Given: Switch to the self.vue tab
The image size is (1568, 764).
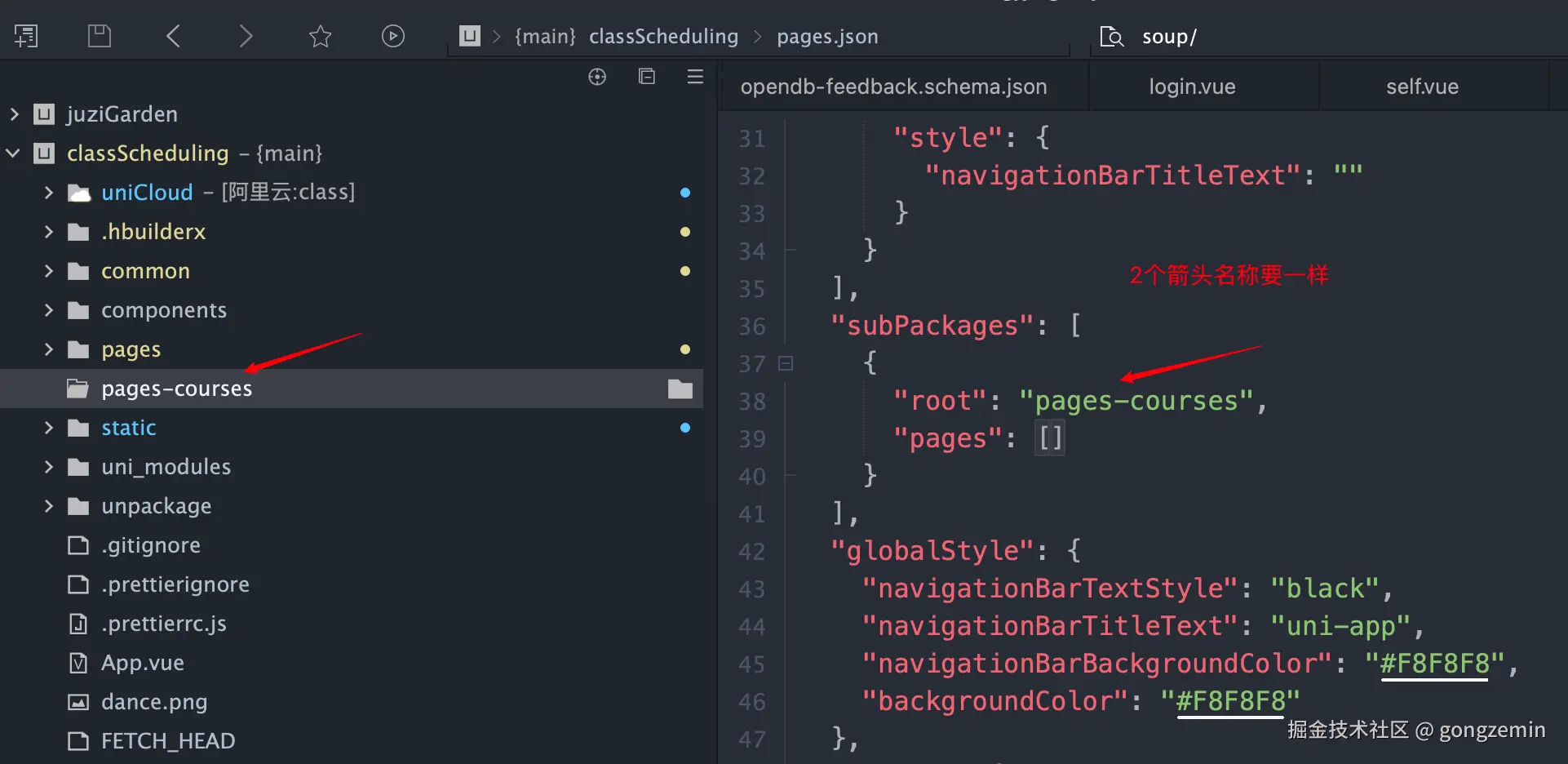Looking at the screenshot, I should point(1422,87).
